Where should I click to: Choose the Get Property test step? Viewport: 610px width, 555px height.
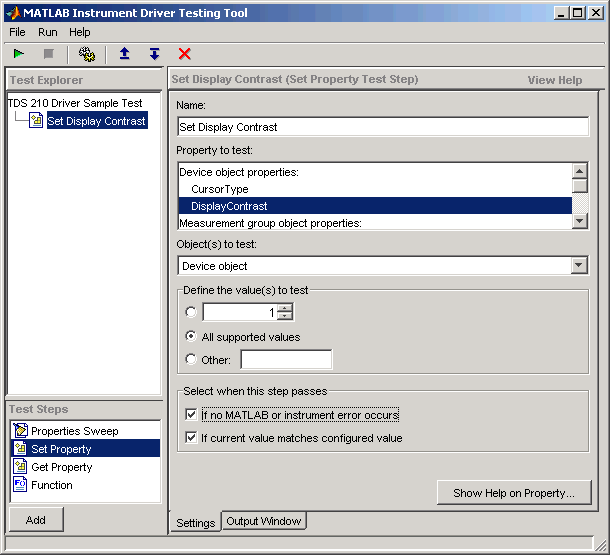(61, 467)
